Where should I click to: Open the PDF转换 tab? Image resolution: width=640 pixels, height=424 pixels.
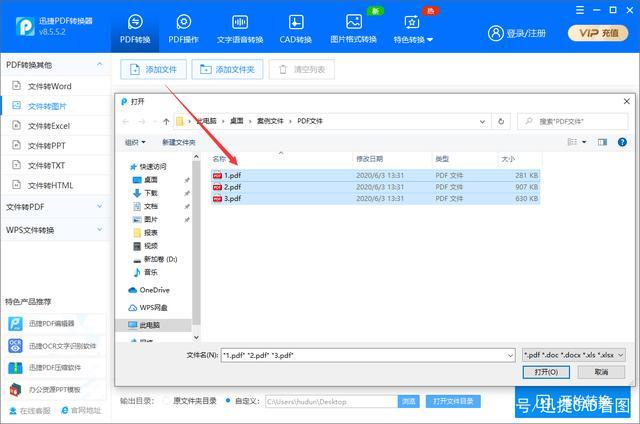tap(135, 29)
